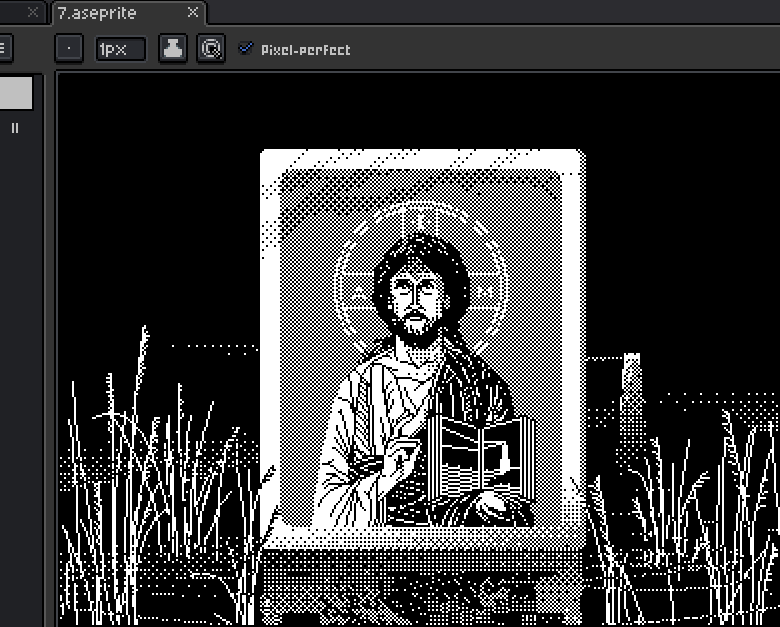This screenshot has height=627, width=780.
Task: Click the cut-off menu icon at the toolbar's left end
Action: [5, 48]
